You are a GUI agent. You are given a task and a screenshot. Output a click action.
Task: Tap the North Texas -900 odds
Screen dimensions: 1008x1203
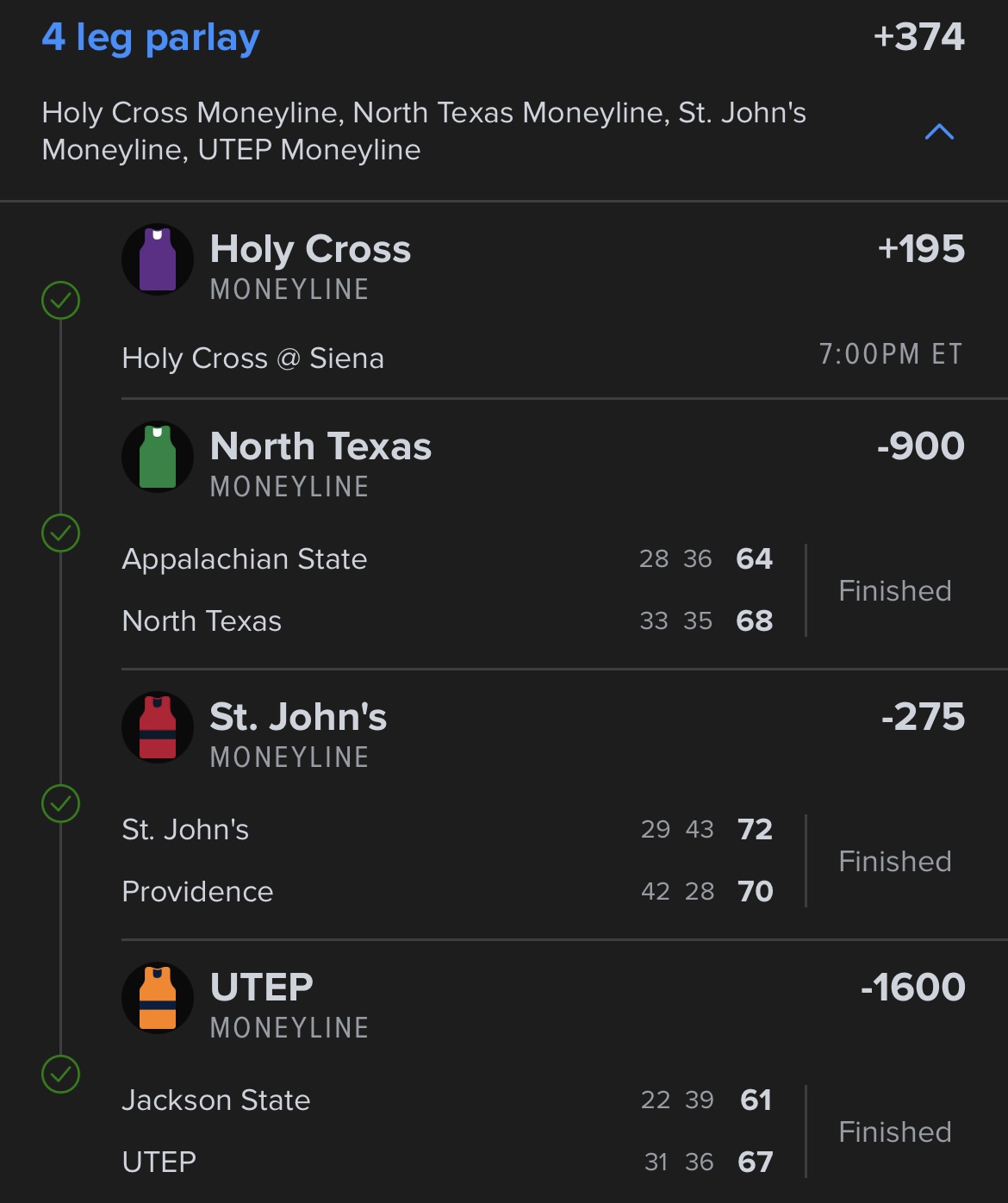(x=920, y=446)
